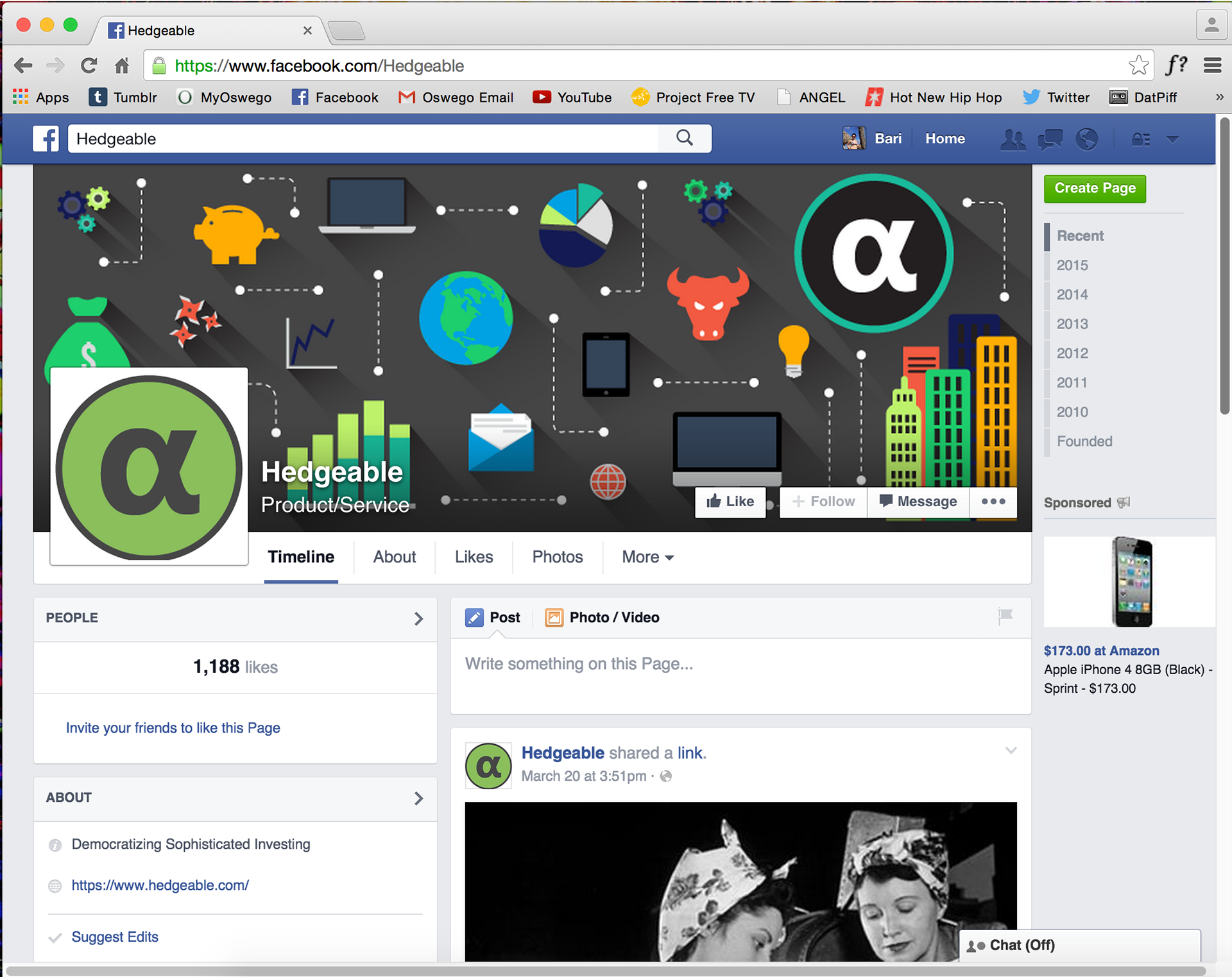
Task: Switch to the Timeline tab
Action: coord(301,557)
